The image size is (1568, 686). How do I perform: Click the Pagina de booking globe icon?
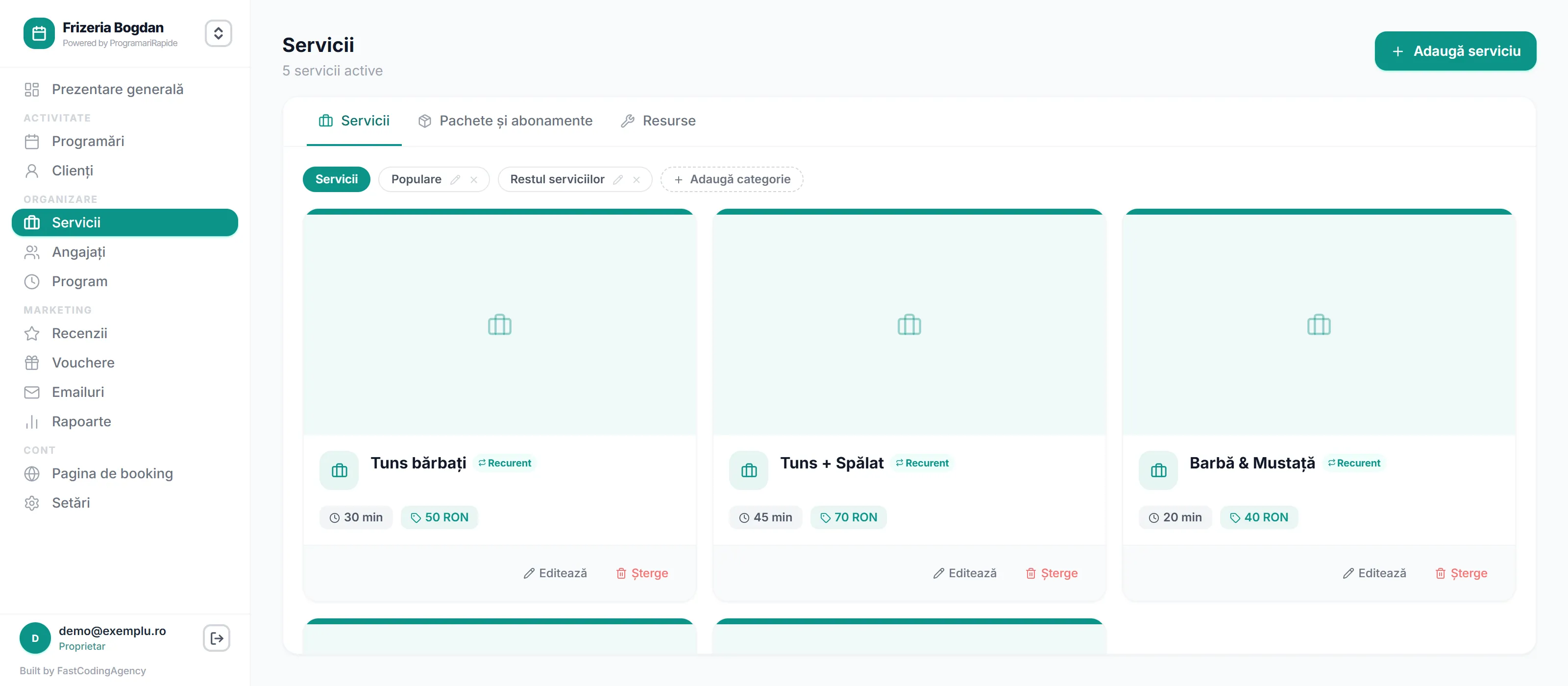tap(32, 473)
